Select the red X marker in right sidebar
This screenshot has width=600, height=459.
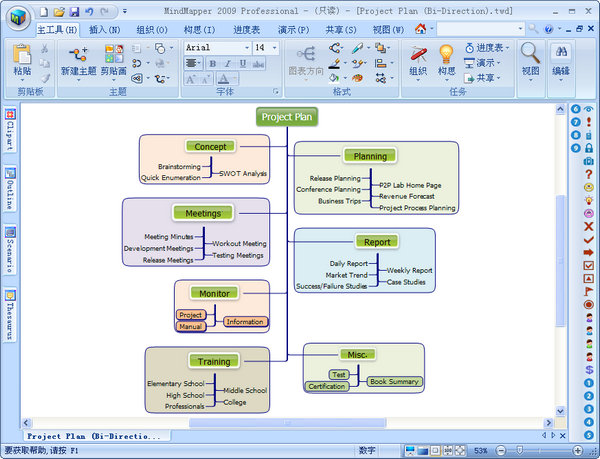pos(589,227)
